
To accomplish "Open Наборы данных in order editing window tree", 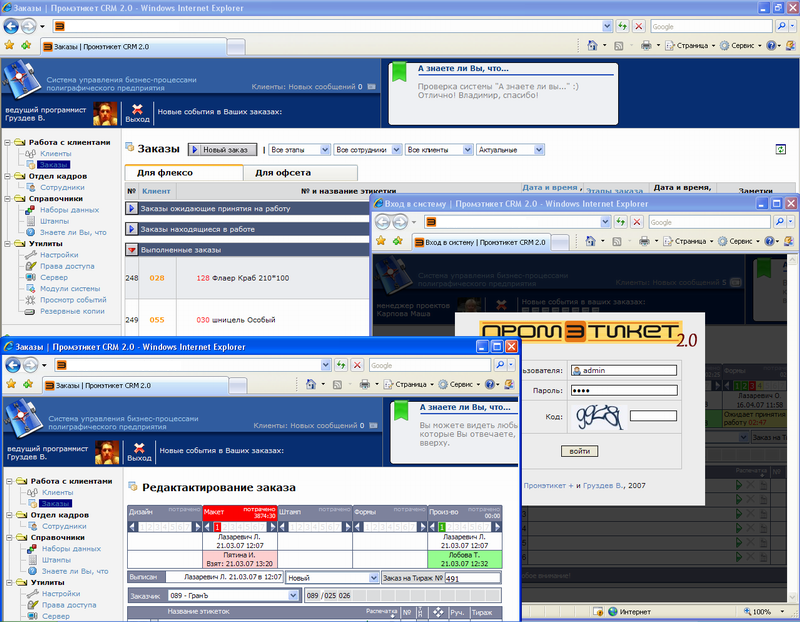I will click(71, 549).
